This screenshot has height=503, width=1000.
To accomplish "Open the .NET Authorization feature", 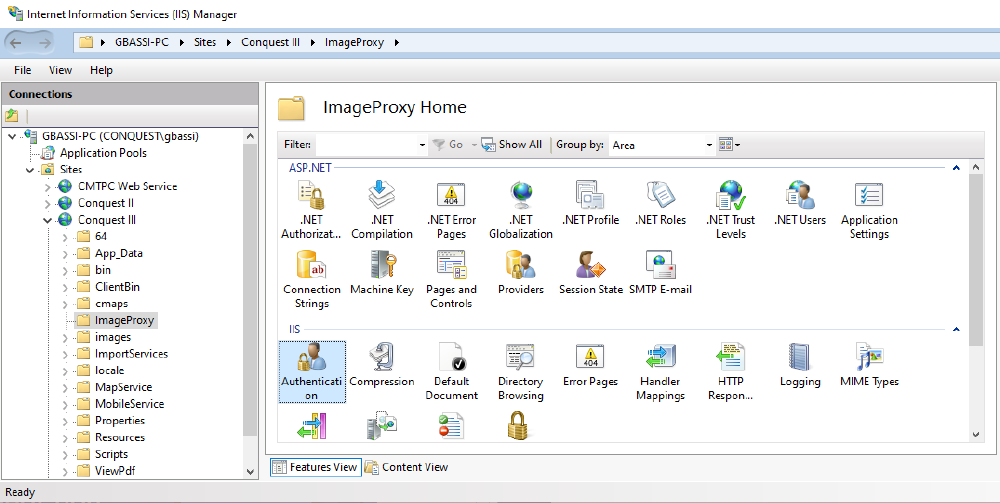I will pyautogui.click(x=312, y=210).
